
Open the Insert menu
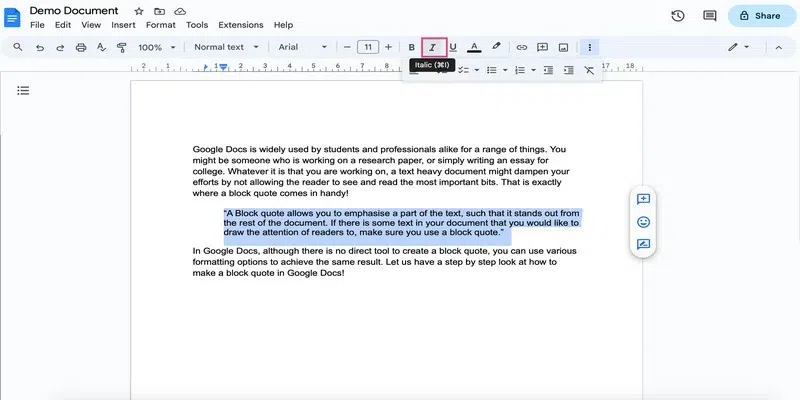pos(123,25)
